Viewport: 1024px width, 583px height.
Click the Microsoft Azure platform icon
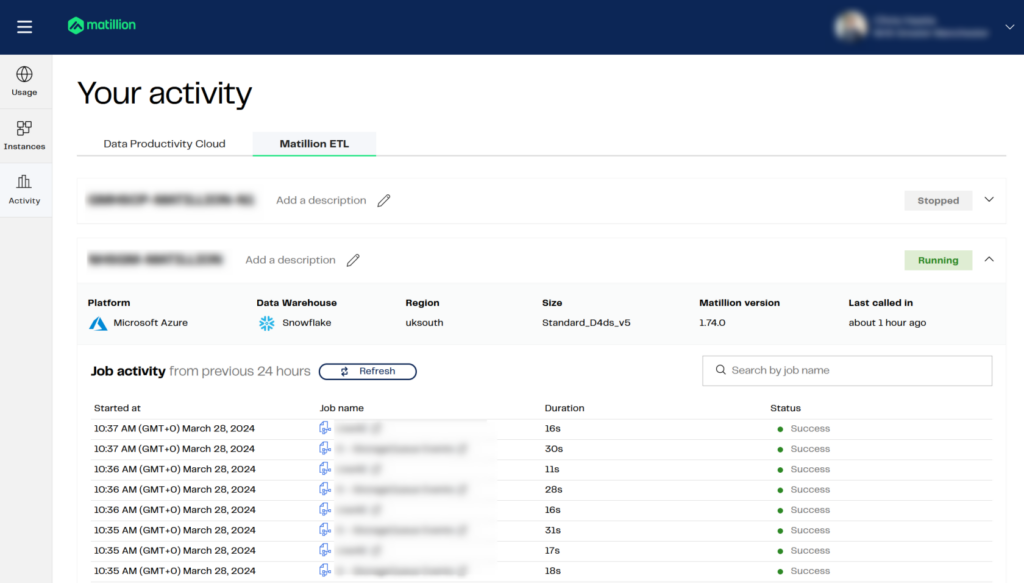click(x=98, y=324)
